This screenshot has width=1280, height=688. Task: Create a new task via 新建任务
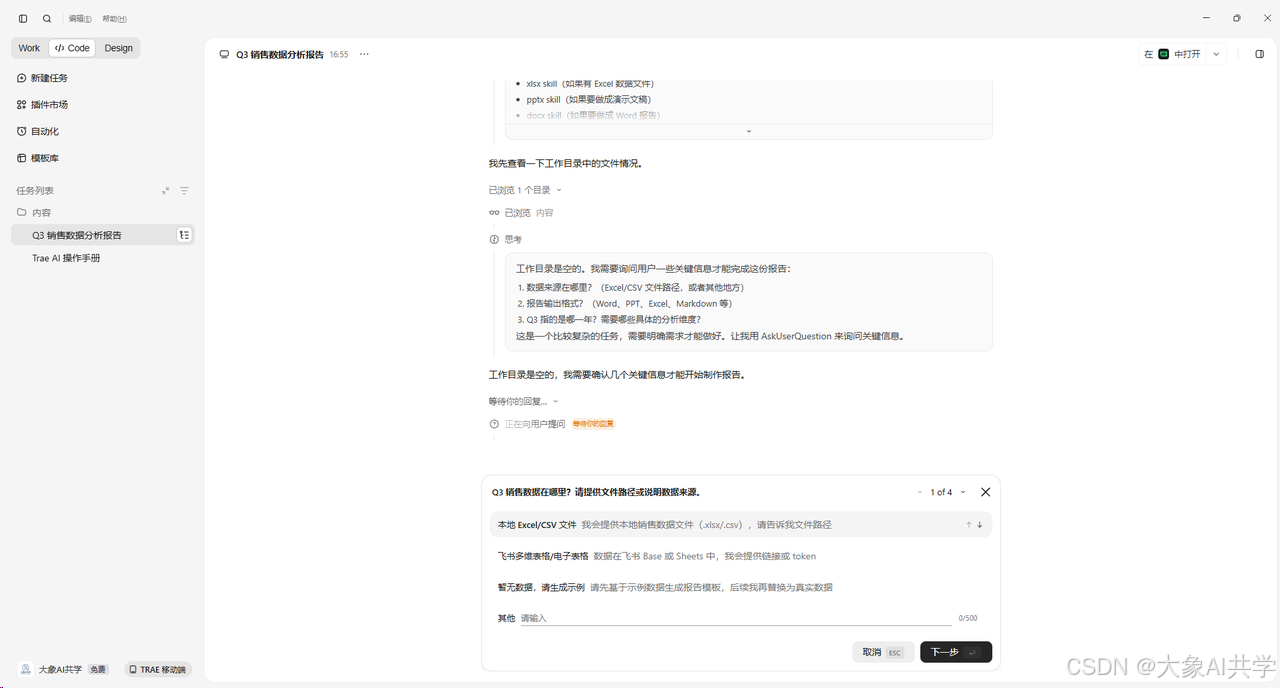point(42,78)
